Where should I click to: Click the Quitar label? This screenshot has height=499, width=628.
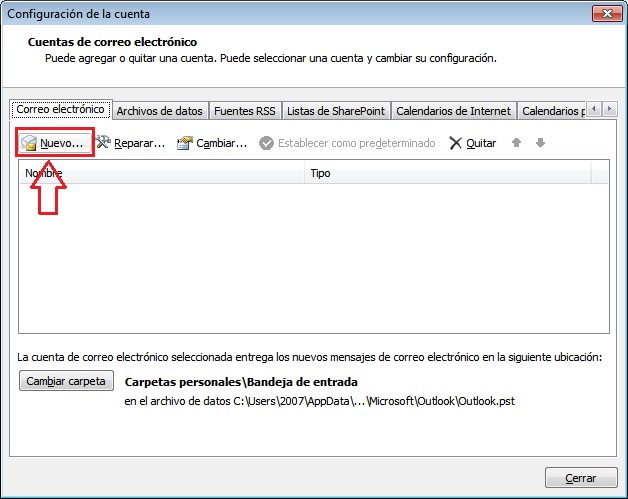(481, 143)
